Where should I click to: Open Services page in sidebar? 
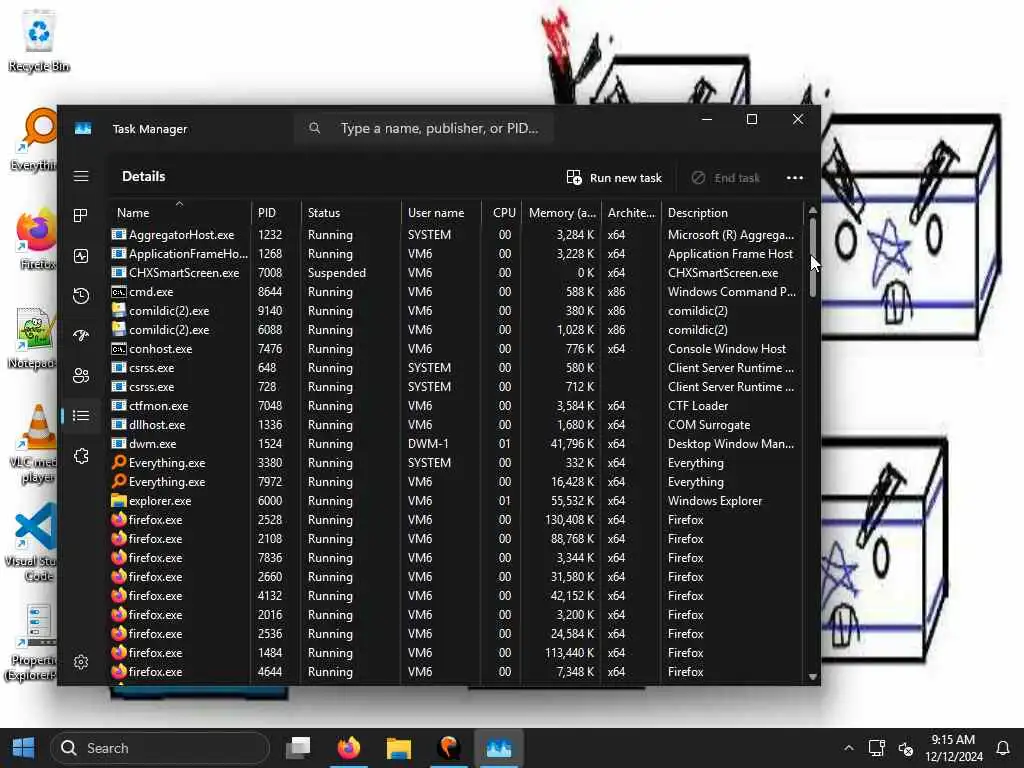[x=81, y=456]
